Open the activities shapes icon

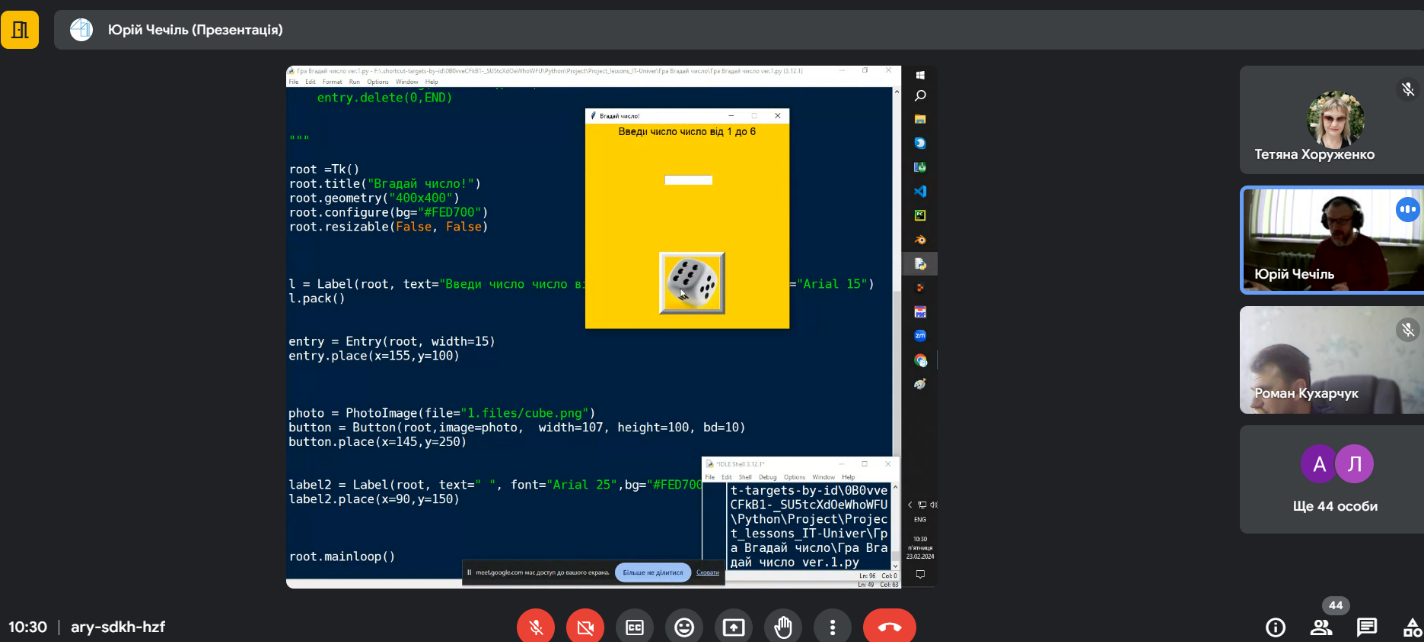(1412, 627)
